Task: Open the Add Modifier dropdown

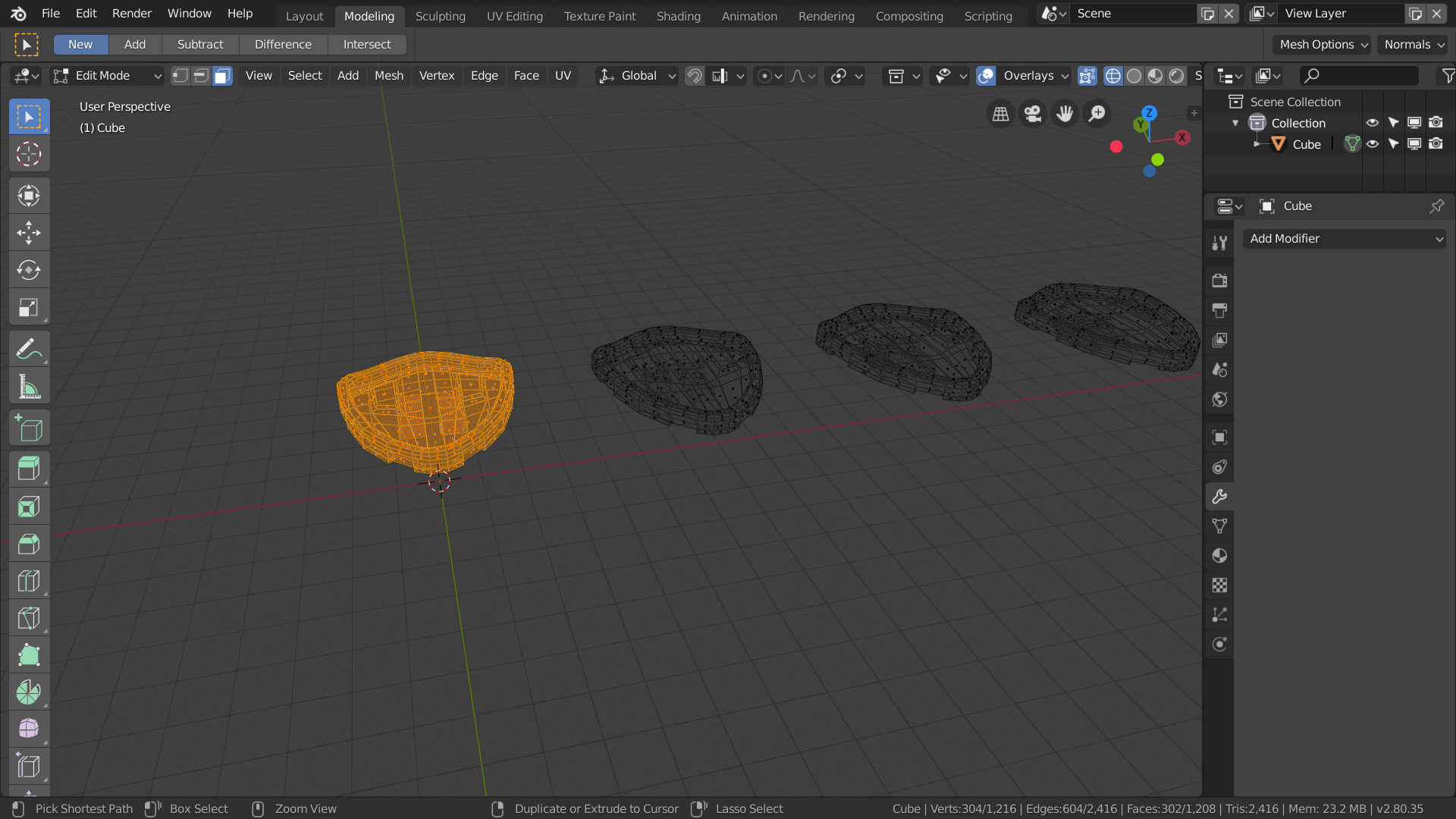Action: pyautogui.click(x=1344, y=239)
